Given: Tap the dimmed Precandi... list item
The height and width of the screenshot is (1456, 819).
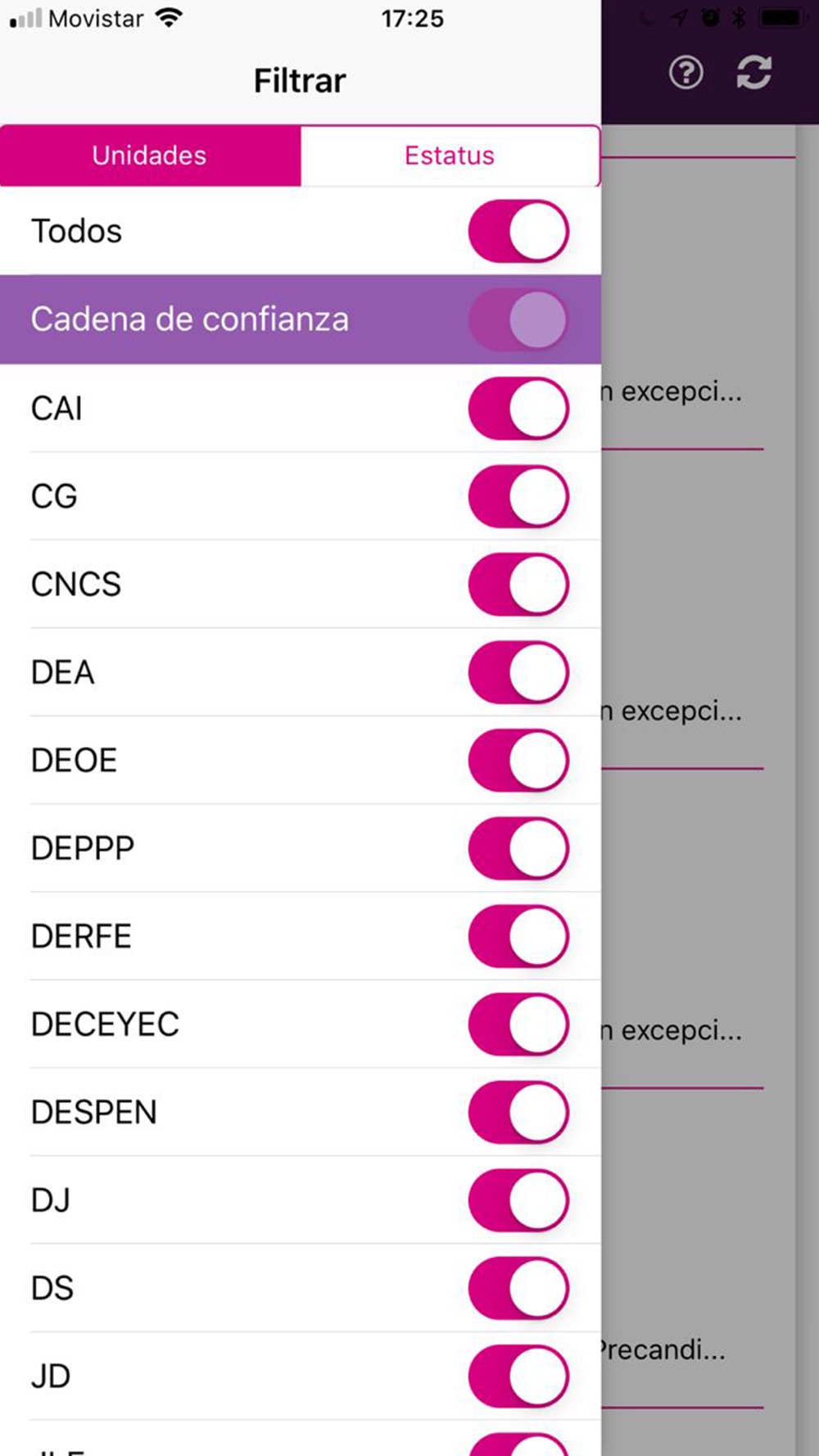Looking at the screenshot, I should point(662,1350).
